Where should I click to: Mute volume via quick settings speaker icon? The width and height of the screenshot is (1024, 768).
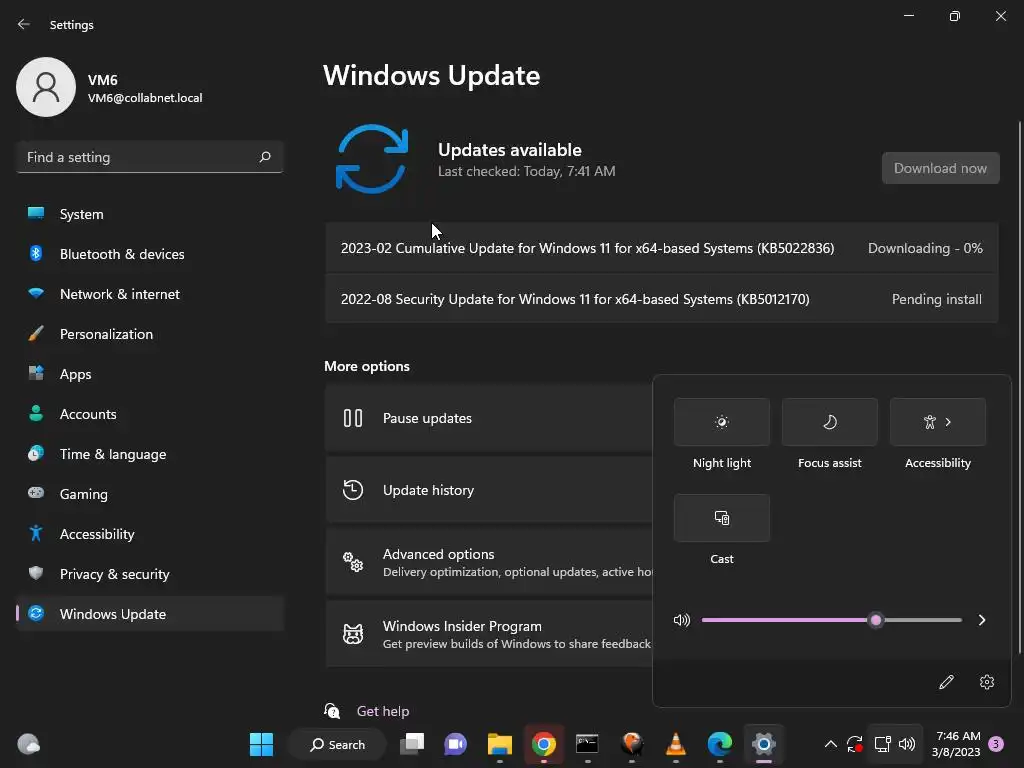pos(681,620)
